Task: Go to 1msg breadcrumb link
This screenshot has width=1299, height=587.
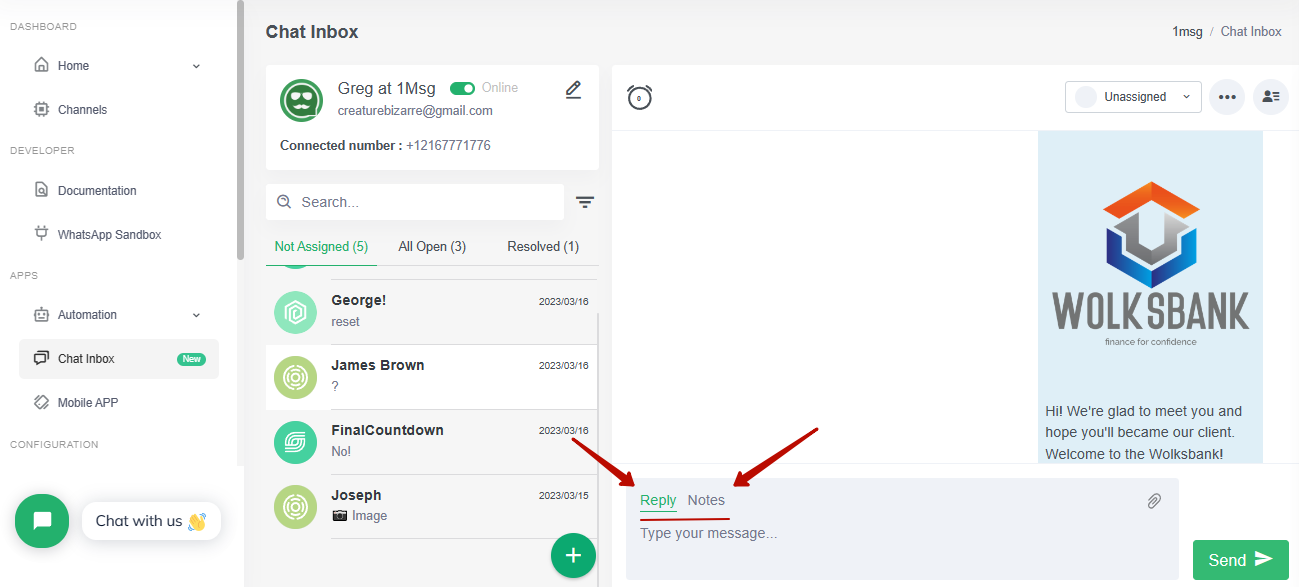Action: (1187, 32)
